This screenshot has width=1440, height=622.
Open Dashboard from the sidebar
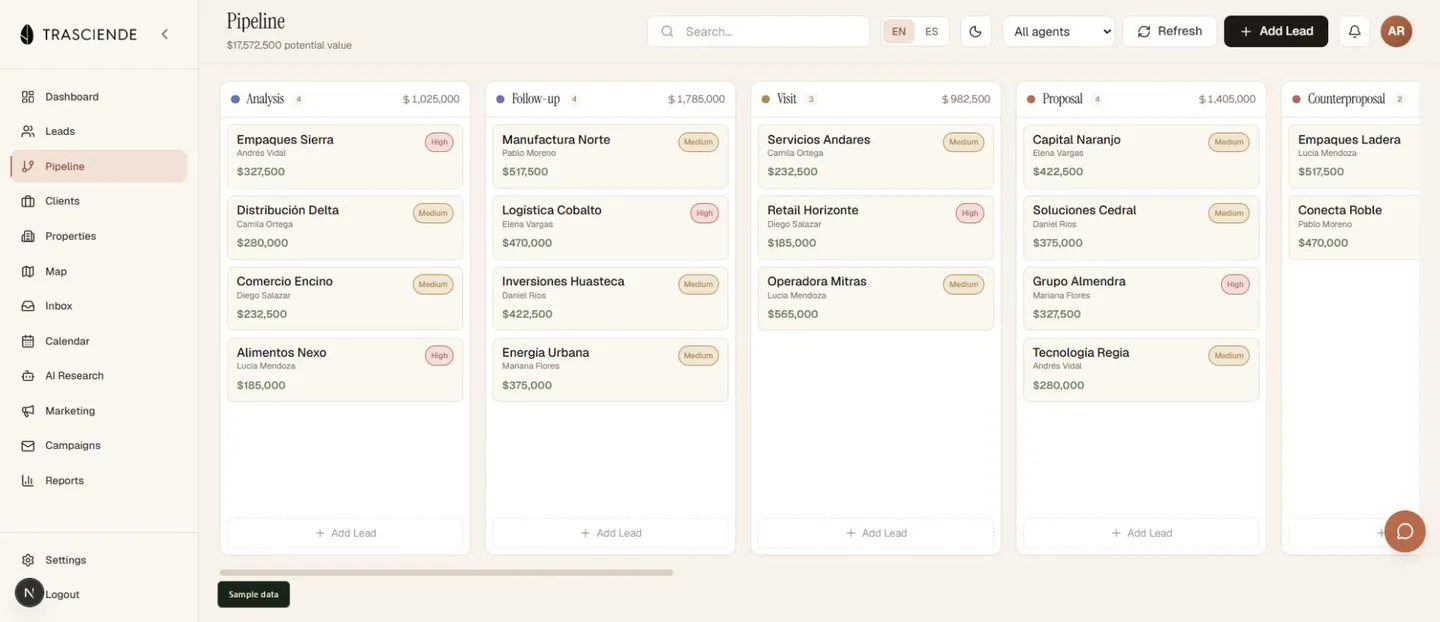click(x=99, y=97)
